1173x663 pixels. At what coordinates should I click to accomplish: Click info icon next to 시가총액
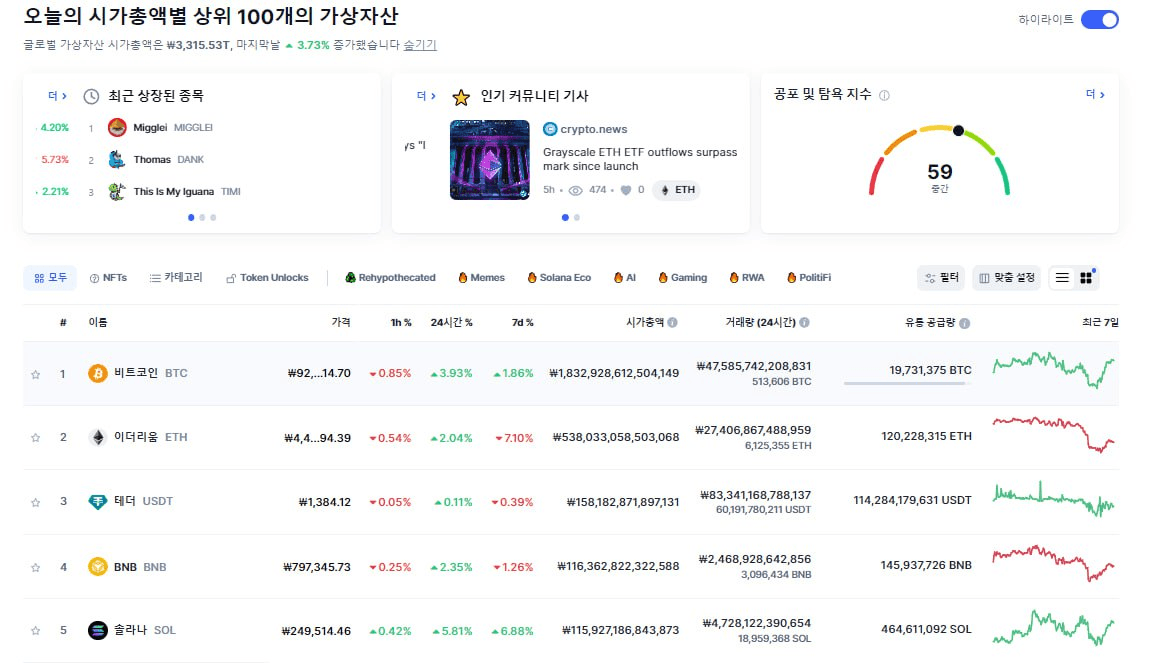tap(673, 323)
